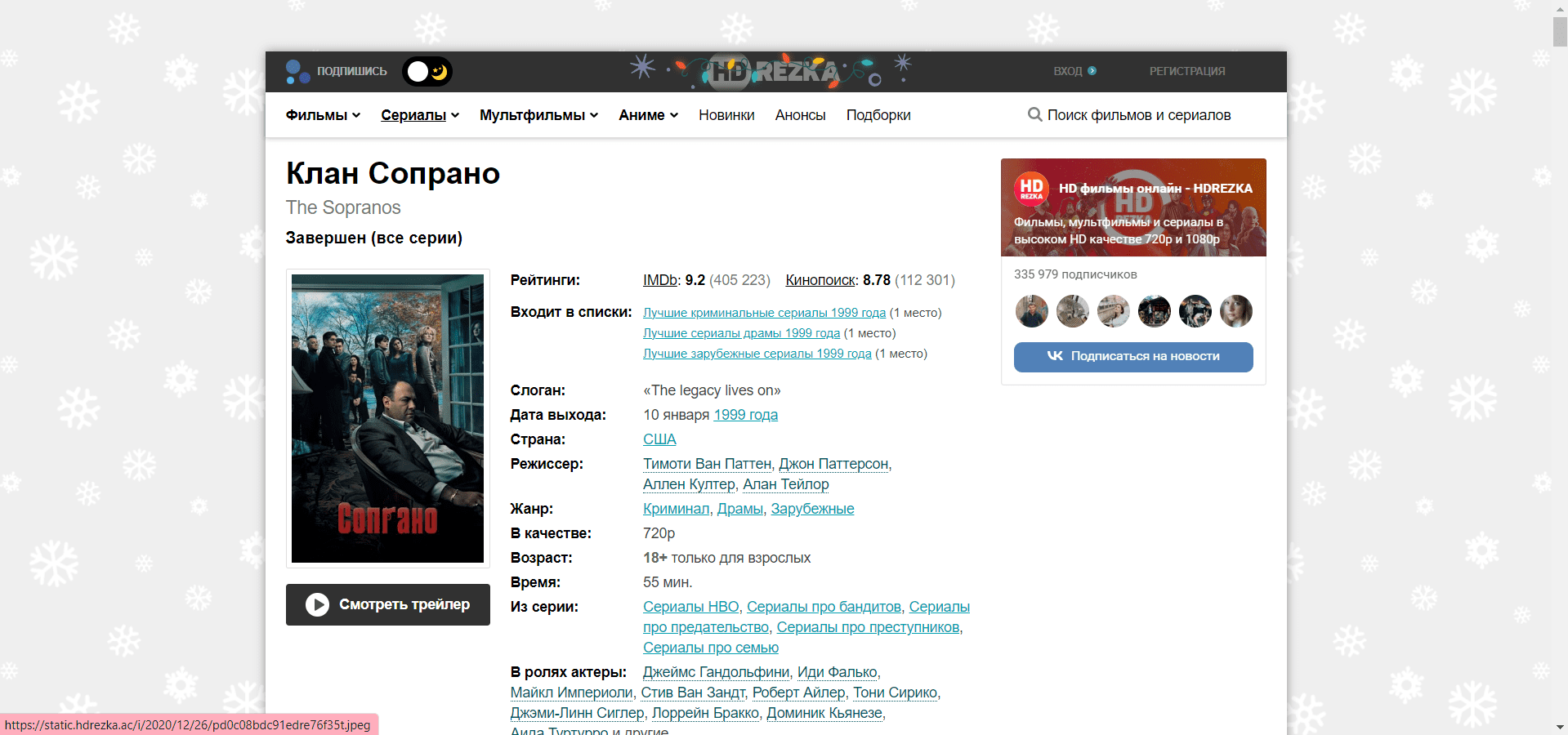The height and width of the screenshot is (735, 1568).
Task: Click the Подписаться на новости button
Action: [1133, 357]
